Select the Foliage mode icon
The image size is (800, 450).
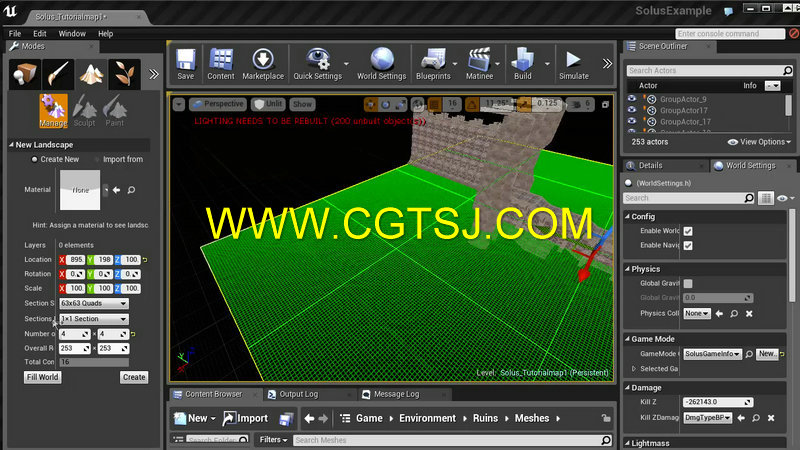click(124, 74)
